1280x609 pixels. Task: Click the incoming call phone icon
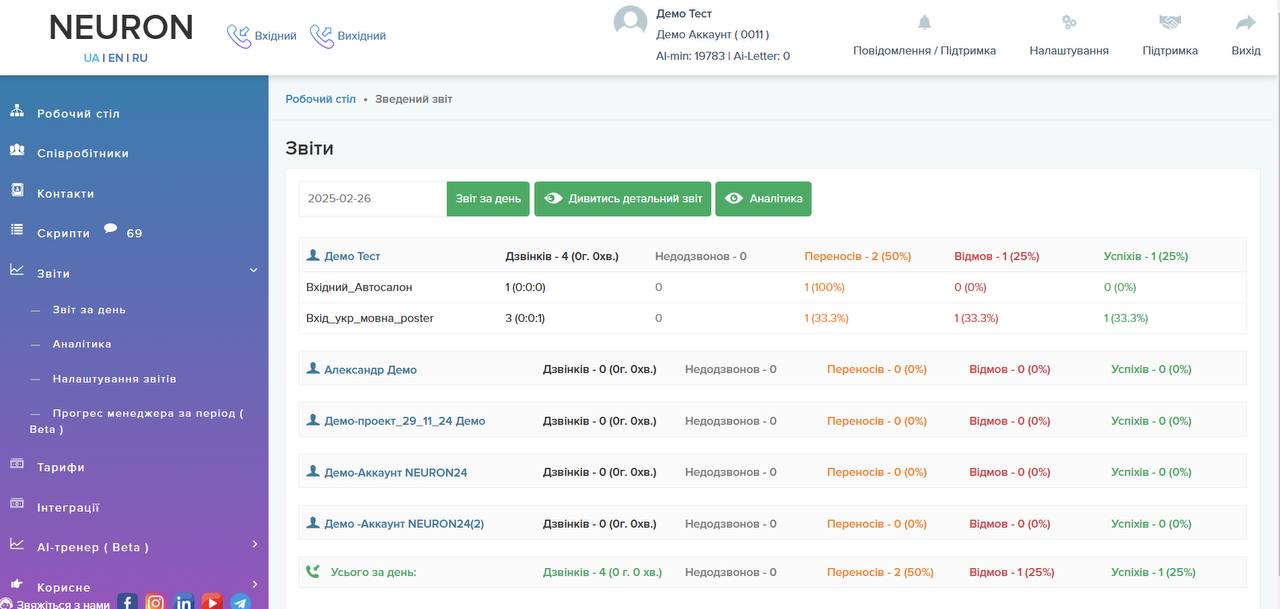pyautogui.click(x=239, y=36)
